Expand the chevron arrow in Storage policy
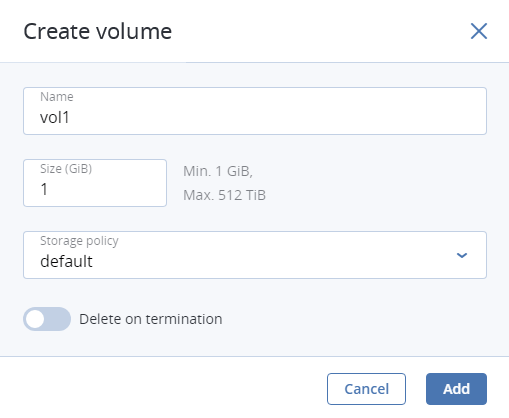509x418 pixels. (x=462, y=255)
